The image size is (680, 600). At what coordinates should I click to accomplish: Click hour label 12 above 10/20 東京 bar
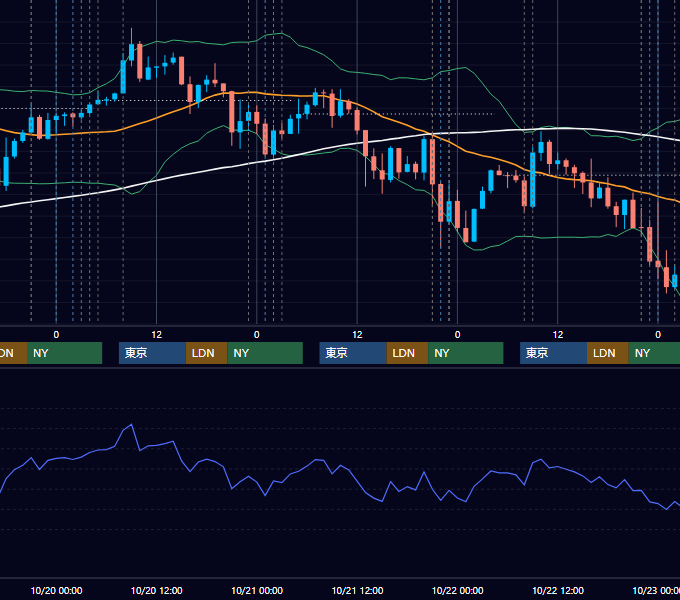coord(157,335)
